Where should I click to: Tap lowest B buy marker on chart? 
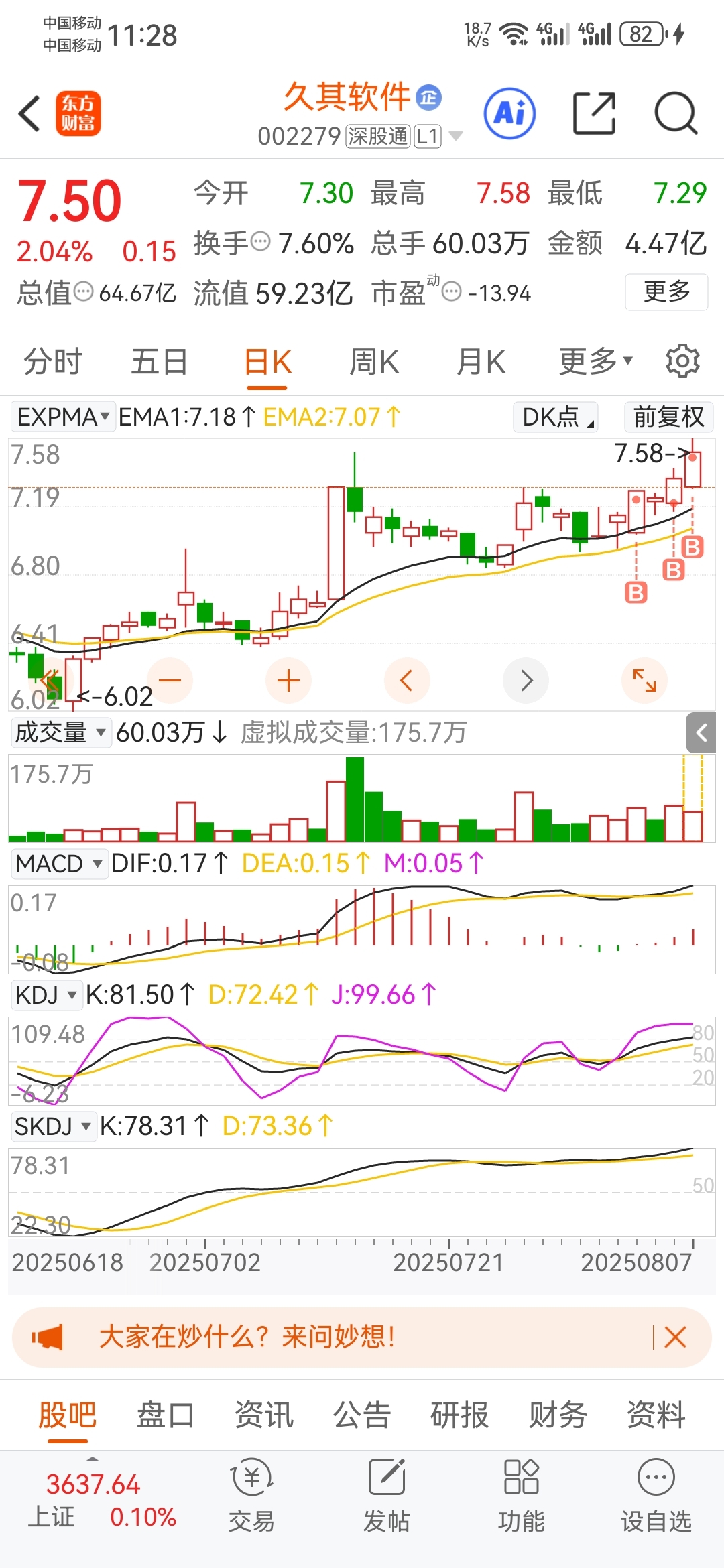click(x=636, y=592)
